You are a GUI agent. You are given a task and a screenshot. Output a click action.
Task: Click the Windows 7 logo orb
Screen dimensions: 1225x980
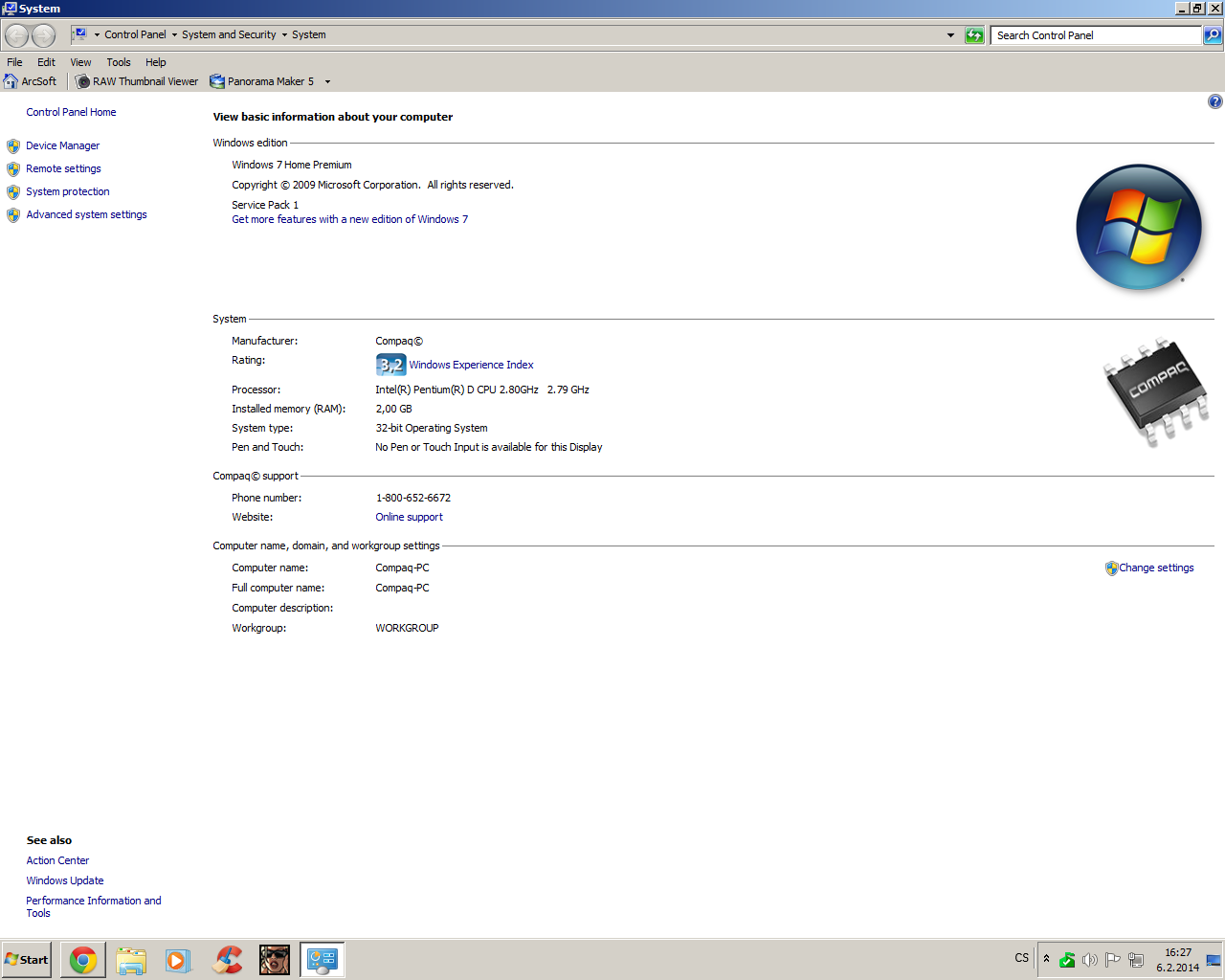(1139, 227)
